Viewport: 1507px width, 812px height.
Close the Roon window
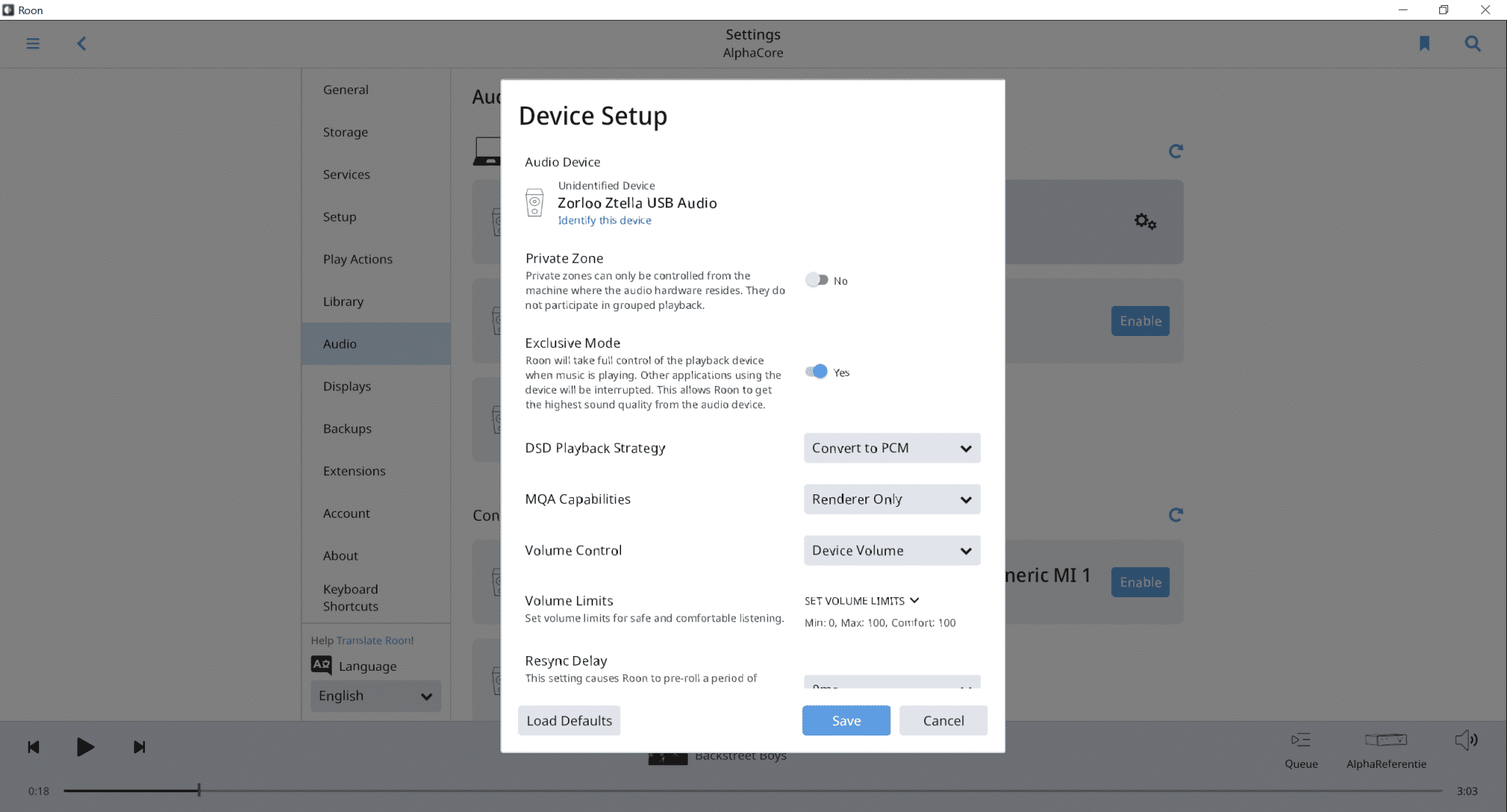tap(1486, 10)
